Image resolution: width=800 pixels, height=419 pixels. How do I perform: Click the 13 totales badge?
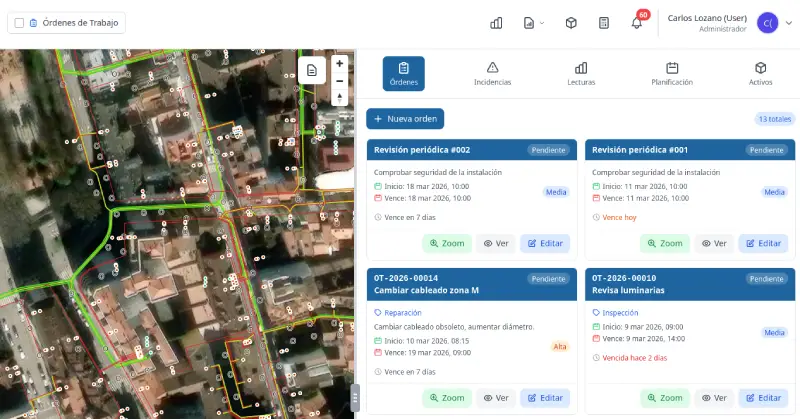774,119
